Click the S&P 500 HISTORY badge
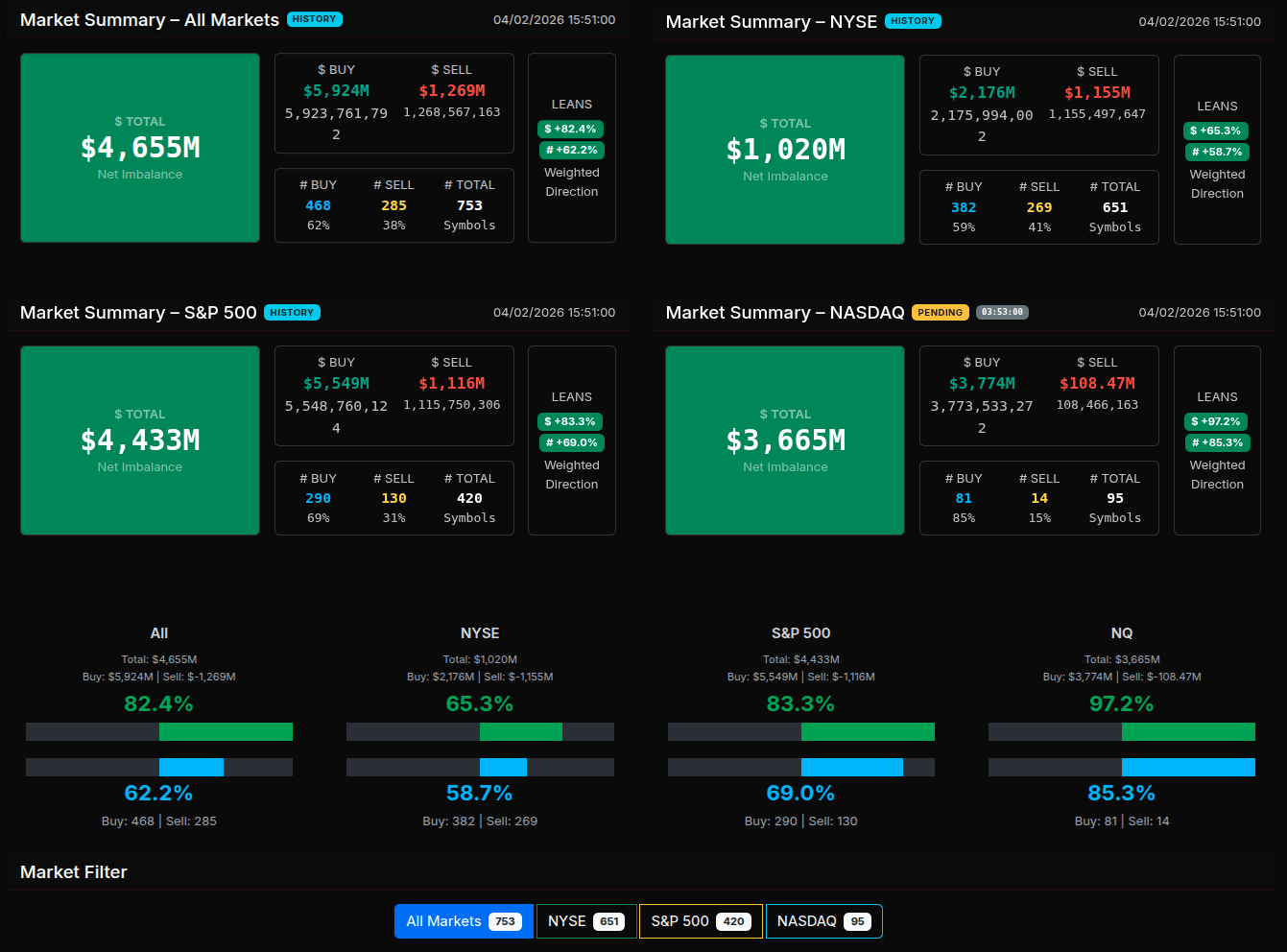 point(292,312)
